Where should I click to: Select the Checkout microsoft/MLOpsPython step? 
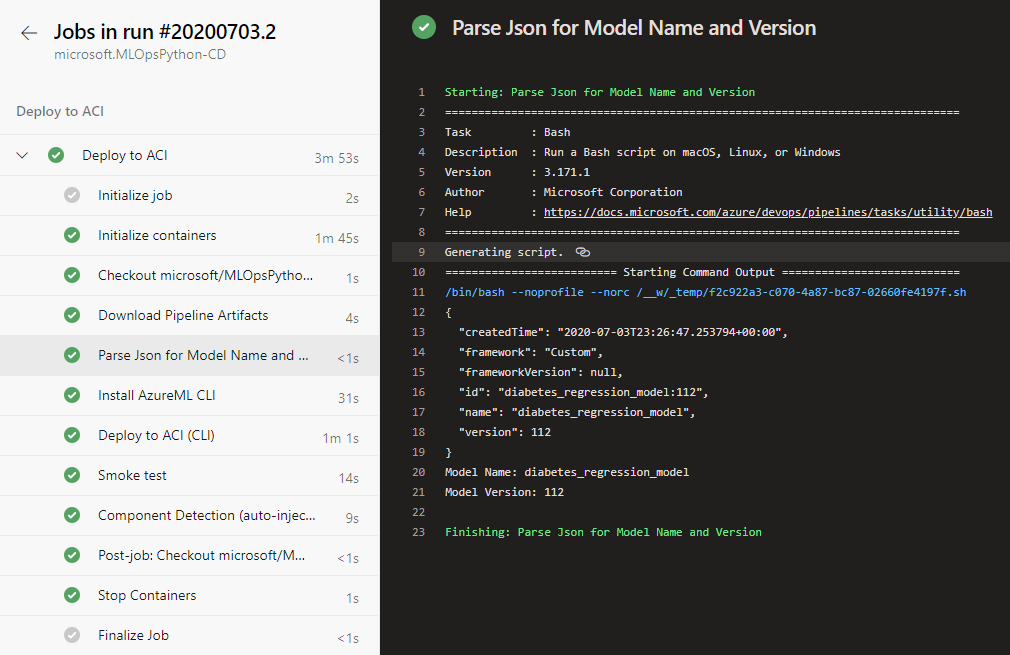pos(205,275)
